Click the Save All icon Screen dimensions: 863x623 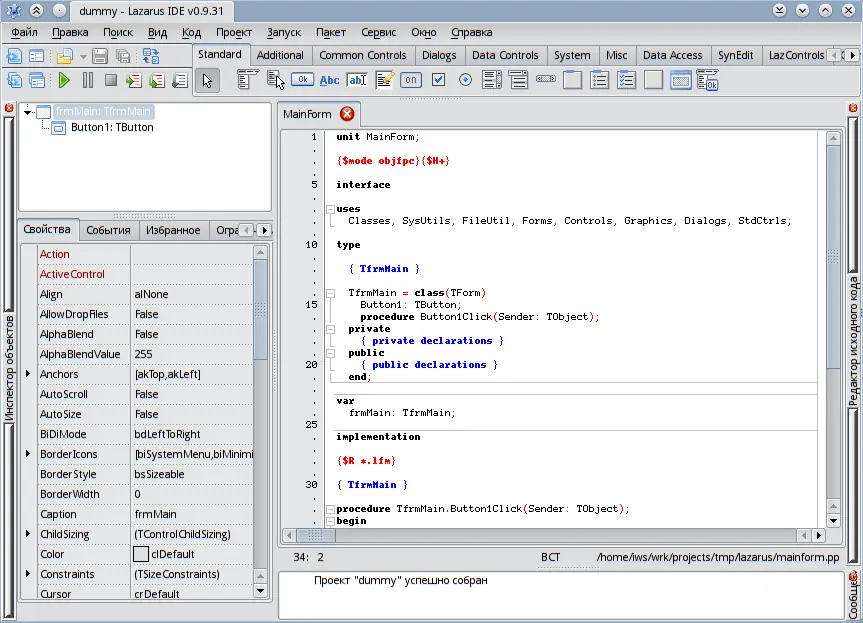click(x=123, y=56)
